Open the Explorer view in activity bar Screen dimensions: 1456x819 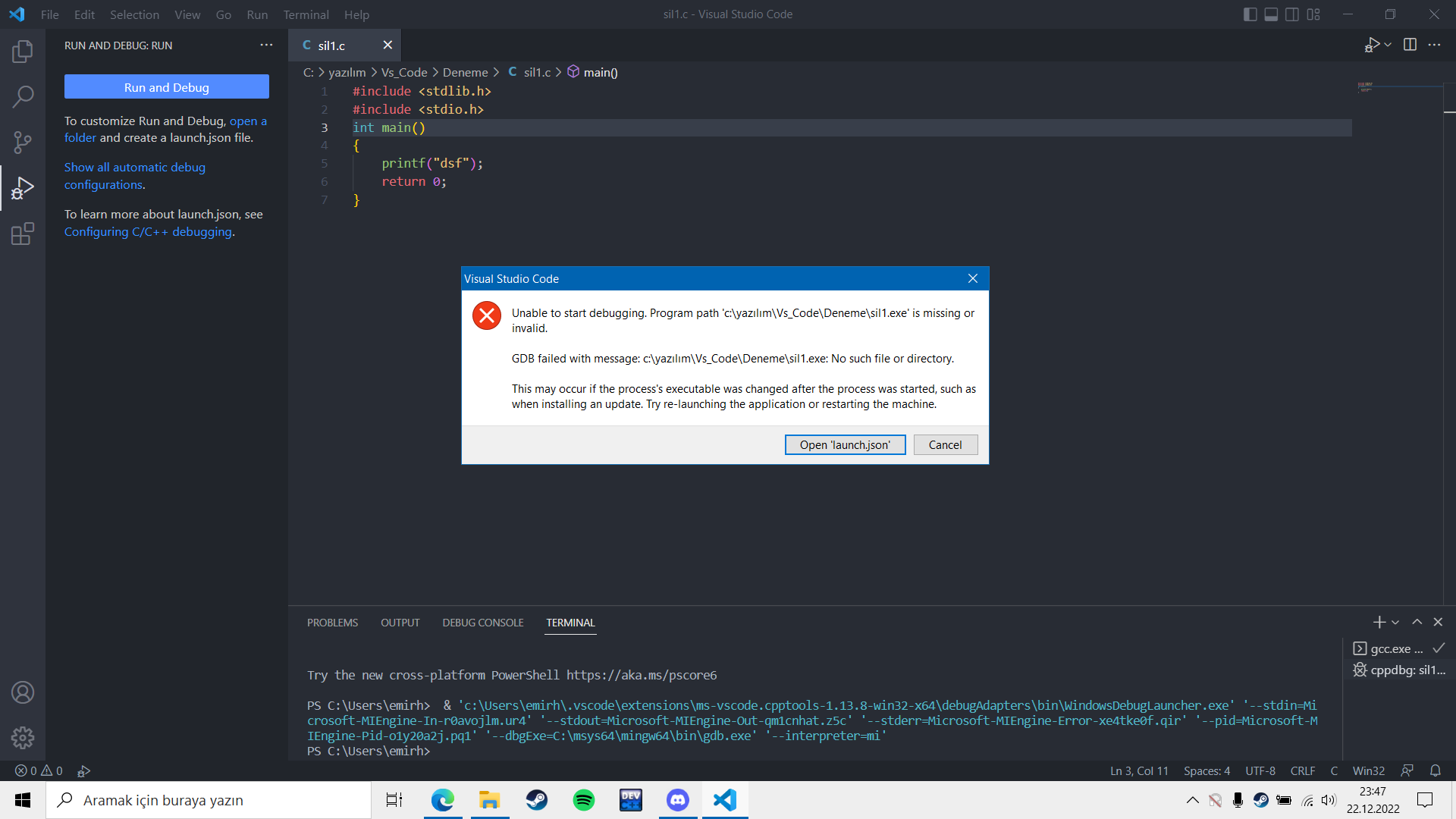point(23,52)
